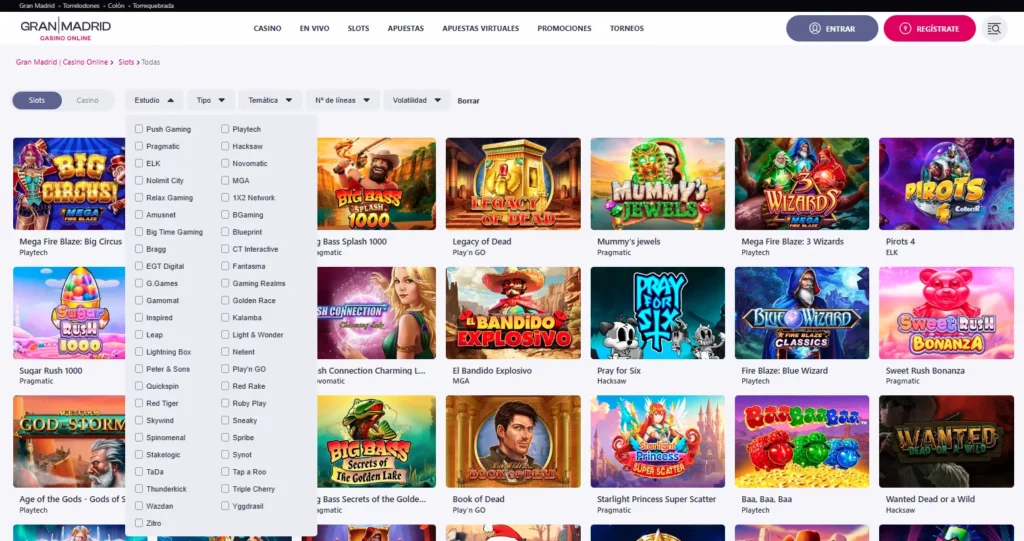1024x541 pixels.
Task: Open the Cash Connection Charming Lady thumbnail
Action: tap(376, 312)
